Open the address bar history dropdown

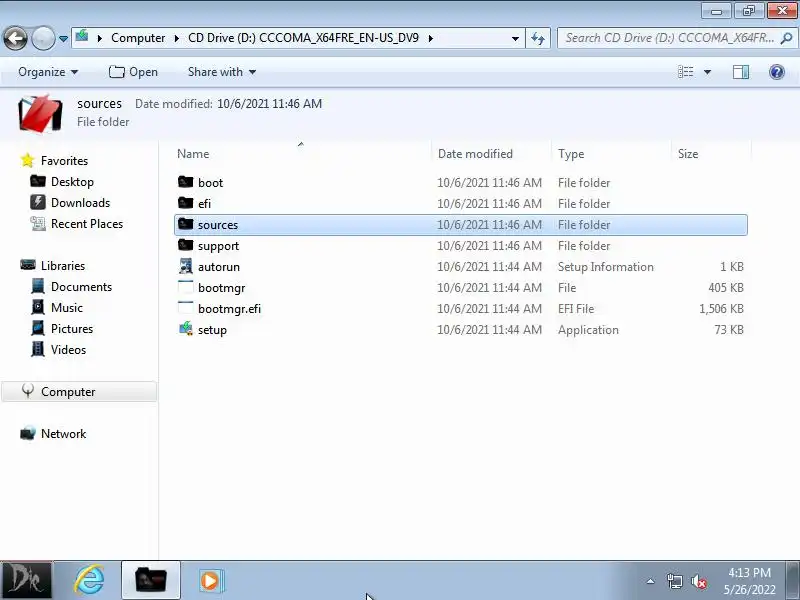[515, 38]
